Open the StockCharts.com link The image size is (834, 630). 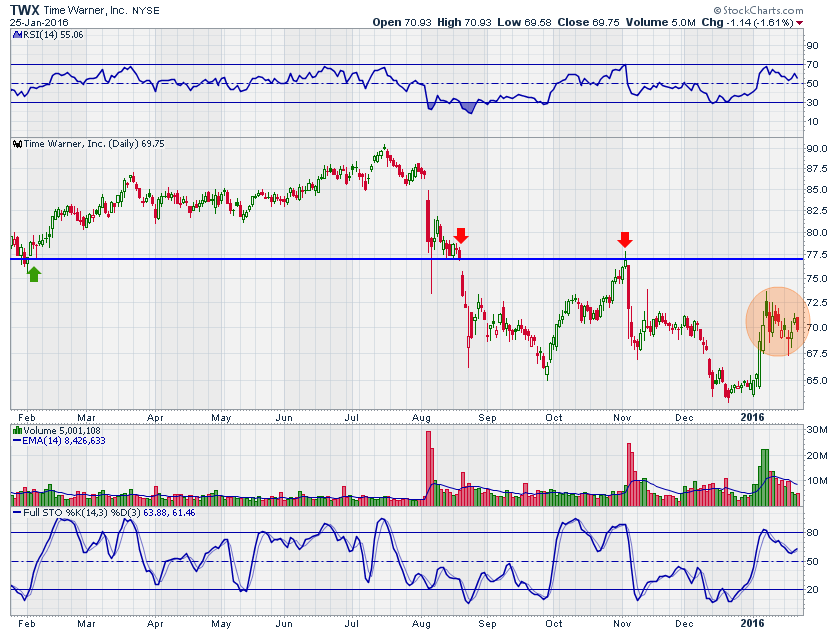click(763, 11)
